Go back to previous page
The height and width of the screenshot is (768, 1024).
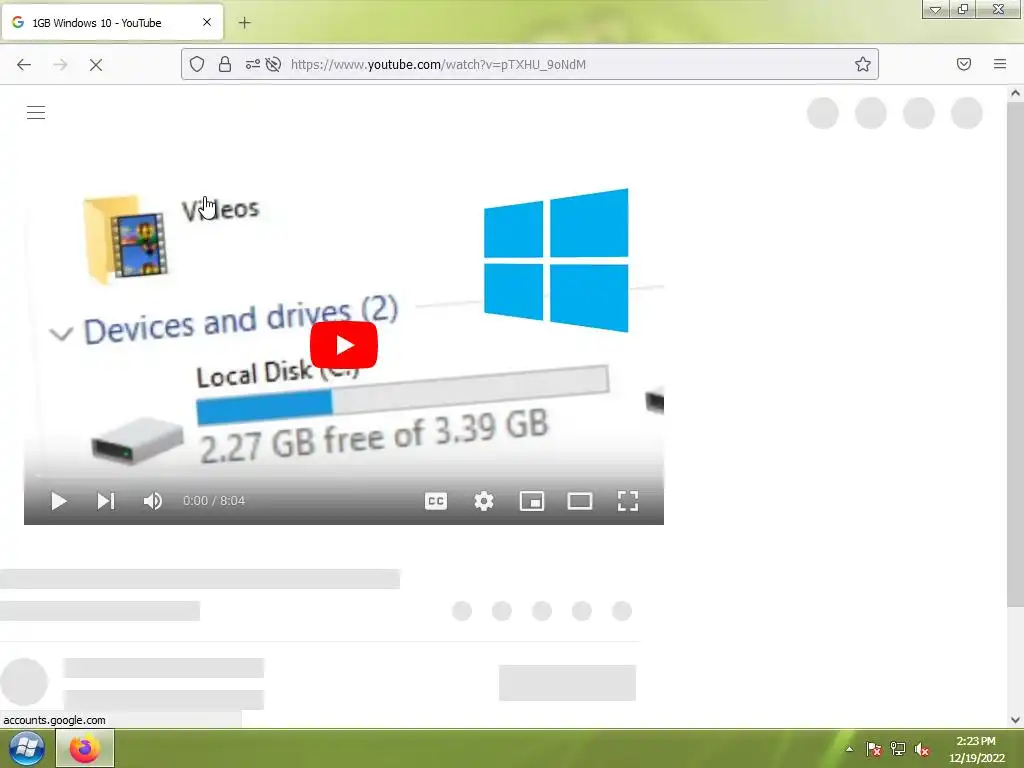[24, 64]
